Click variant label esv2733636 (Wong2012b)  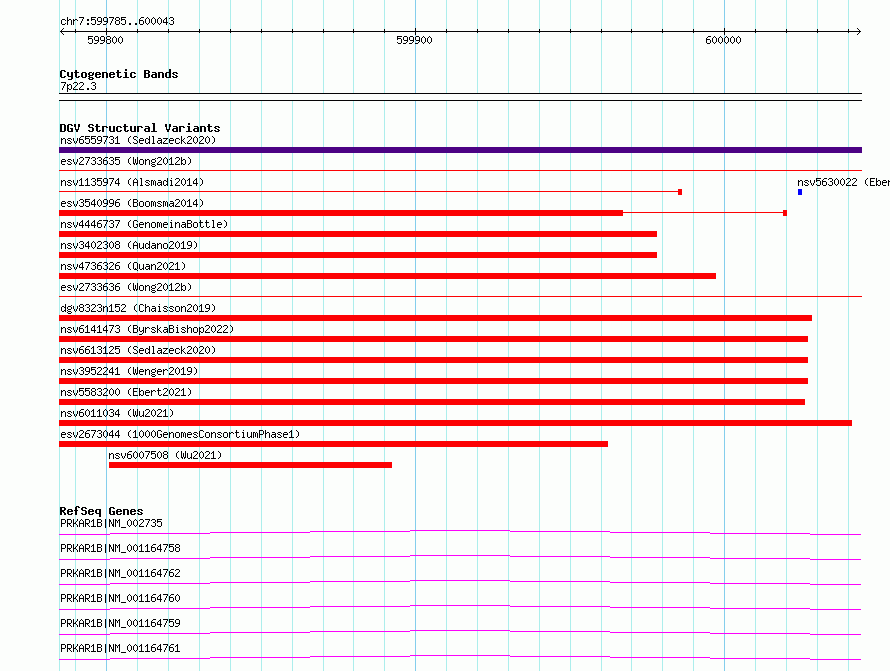pos(126,287)
